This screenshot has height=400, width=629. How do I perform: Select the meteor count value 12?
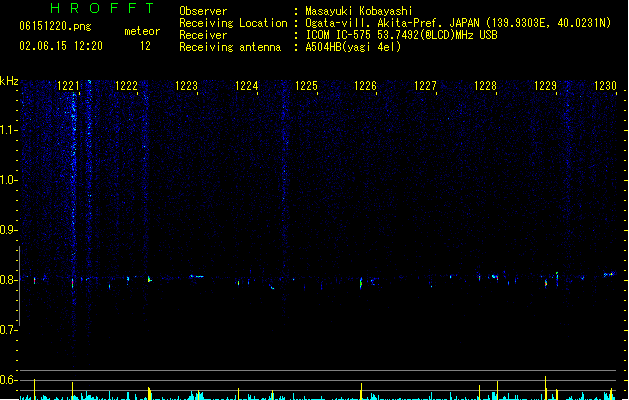145,46
